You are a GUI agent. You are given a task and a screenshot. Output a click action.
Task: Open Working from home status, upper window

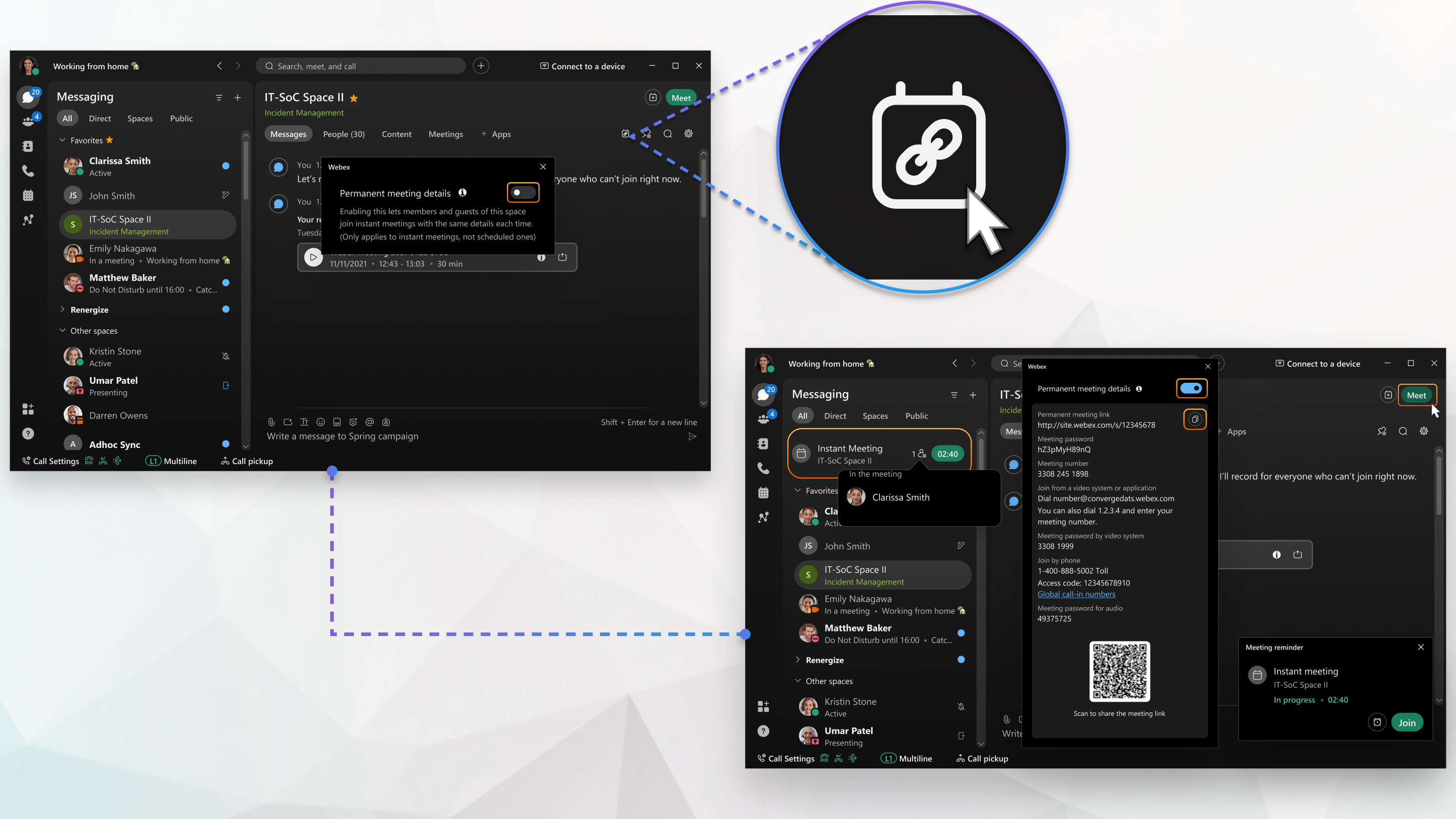[96, 66]
